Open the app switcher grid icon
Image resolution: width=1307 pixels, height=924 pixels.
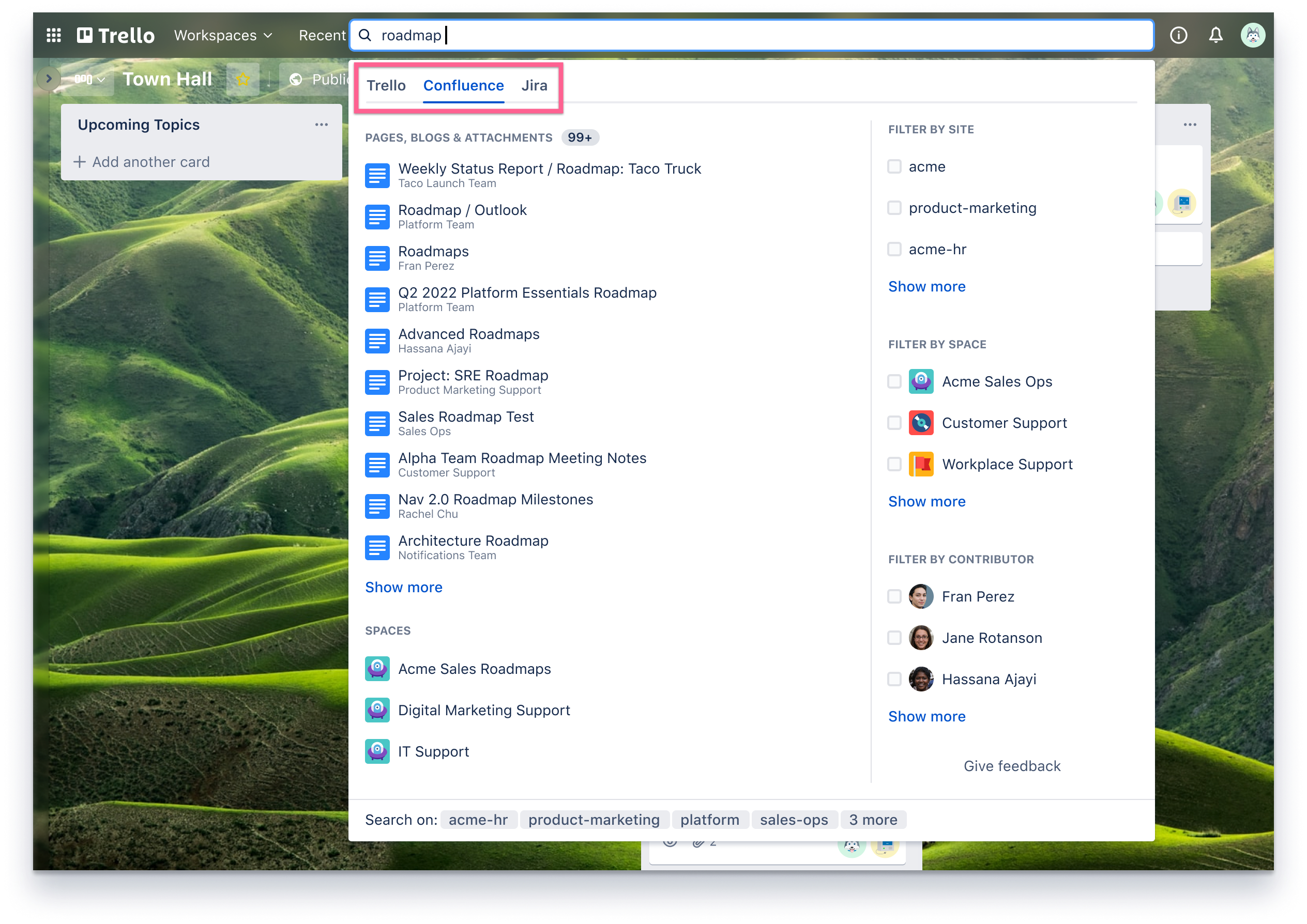[x=53, y=35]
